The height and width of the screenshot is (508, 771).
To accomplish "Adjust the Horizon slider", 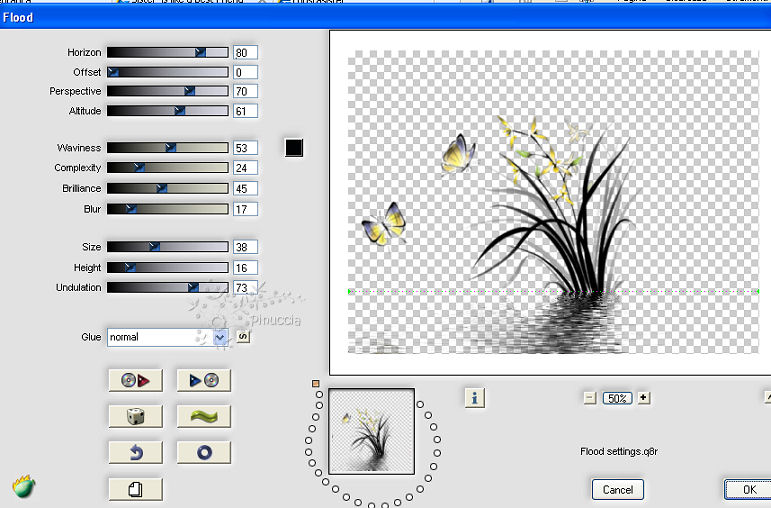I will 168,52.
